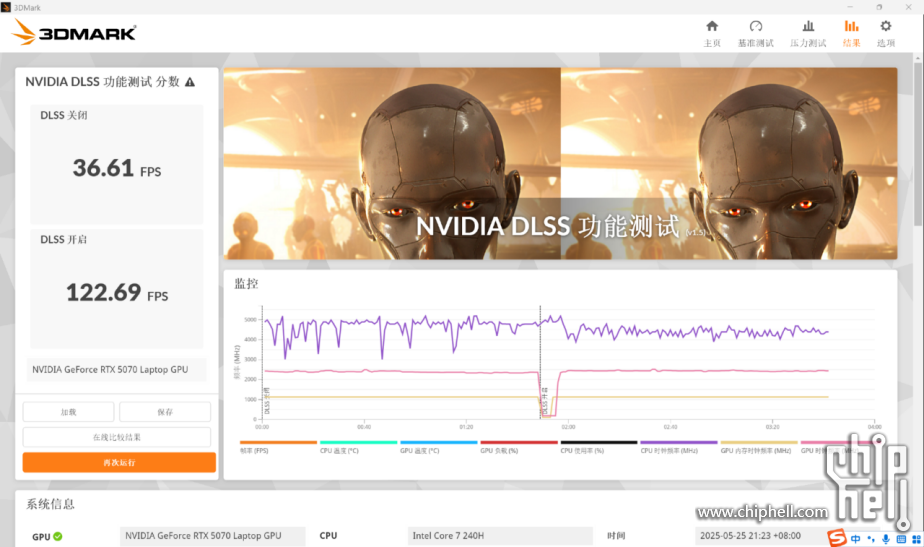Click the DLSS 关闭 marker at chart start

click(x=263, y=363)
